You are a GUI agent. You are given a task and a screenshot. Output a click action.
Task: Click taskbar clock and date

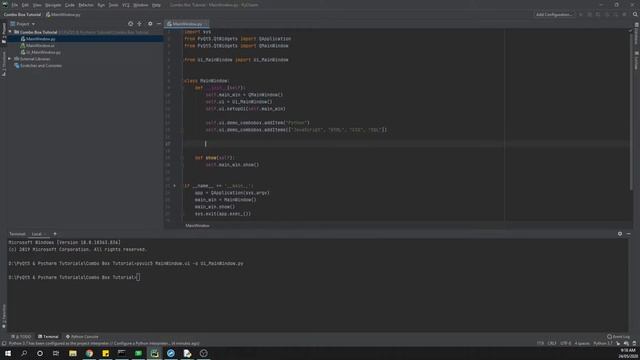pyautogui.click(x=628, y=353)
